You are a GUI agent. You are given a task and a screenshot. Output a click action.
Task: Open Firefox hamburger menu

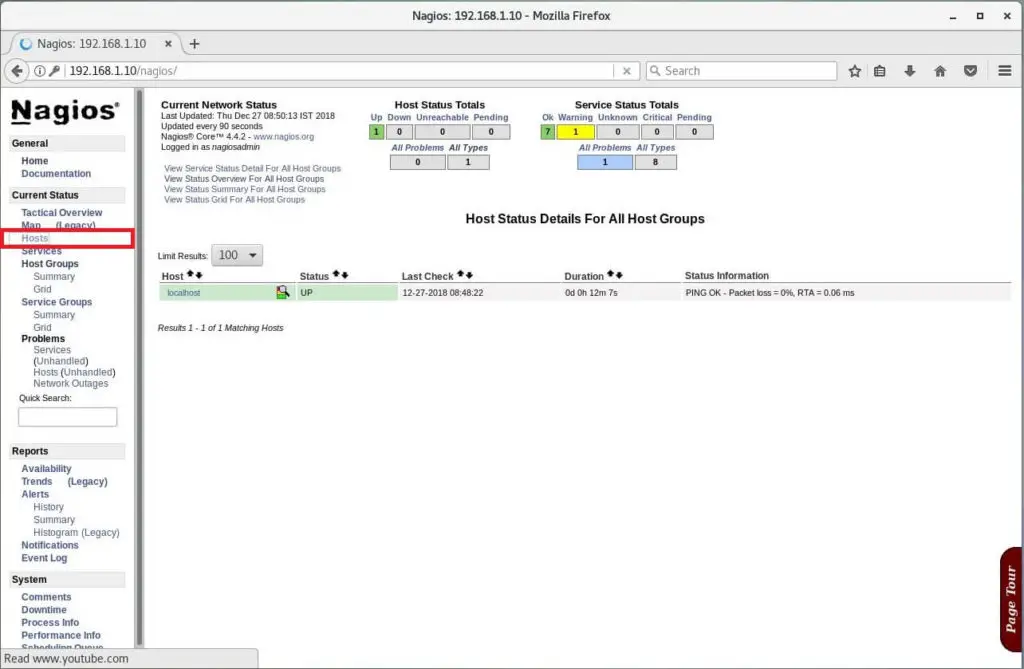[x=1004, y=71]
